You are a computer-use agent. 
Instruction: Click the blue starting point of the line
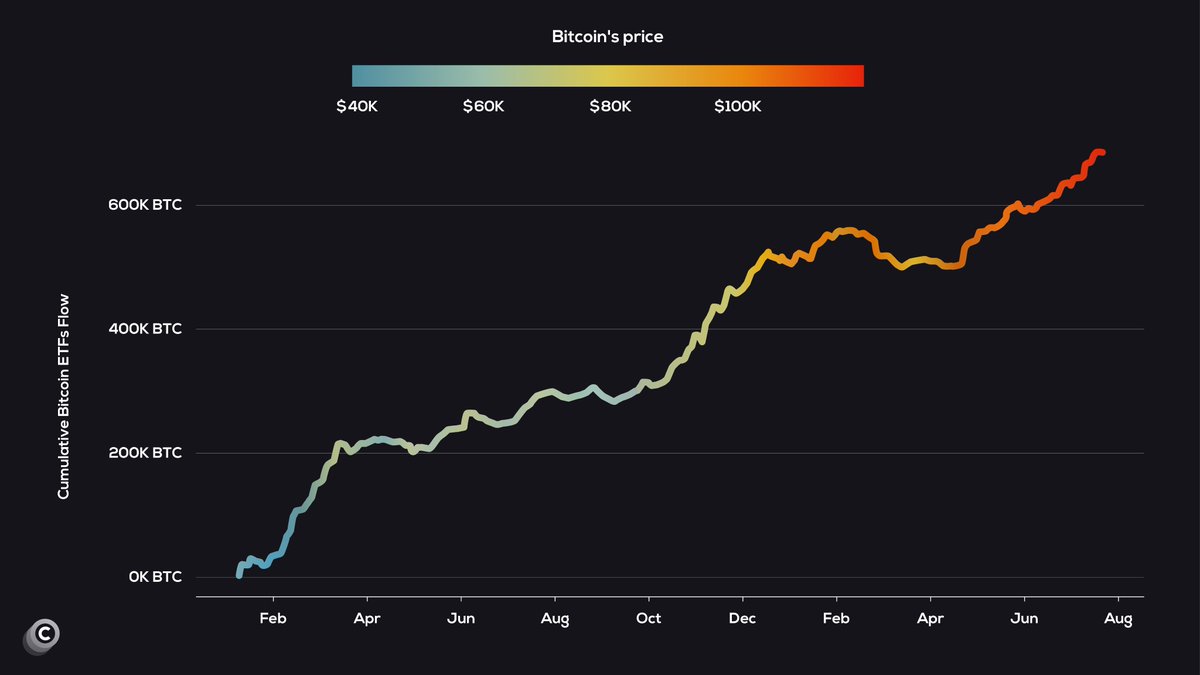pyautogui.click(x=238, y=575)
